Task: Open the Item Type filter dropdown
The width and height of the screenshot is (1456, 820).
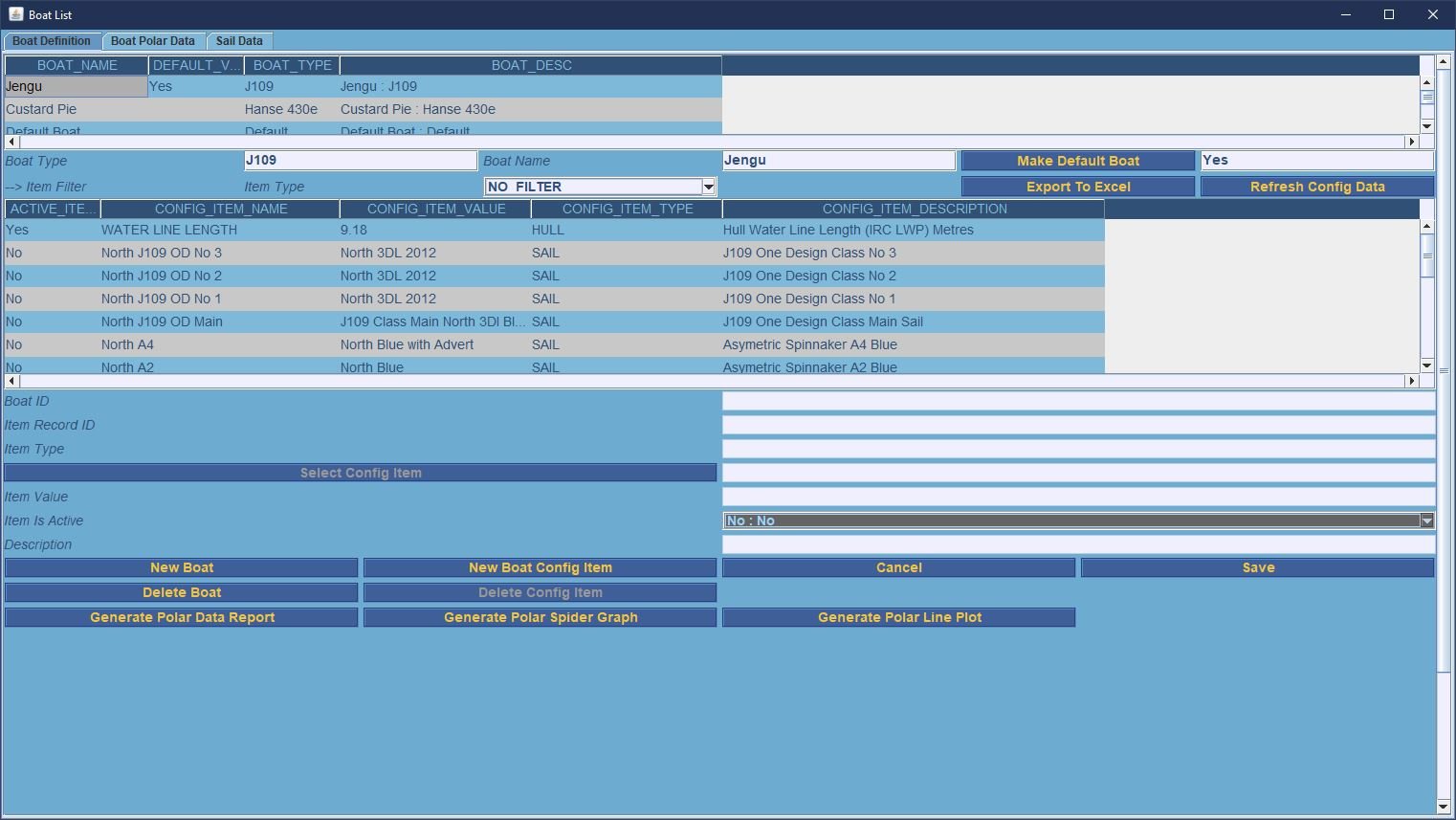Action: 708,187
